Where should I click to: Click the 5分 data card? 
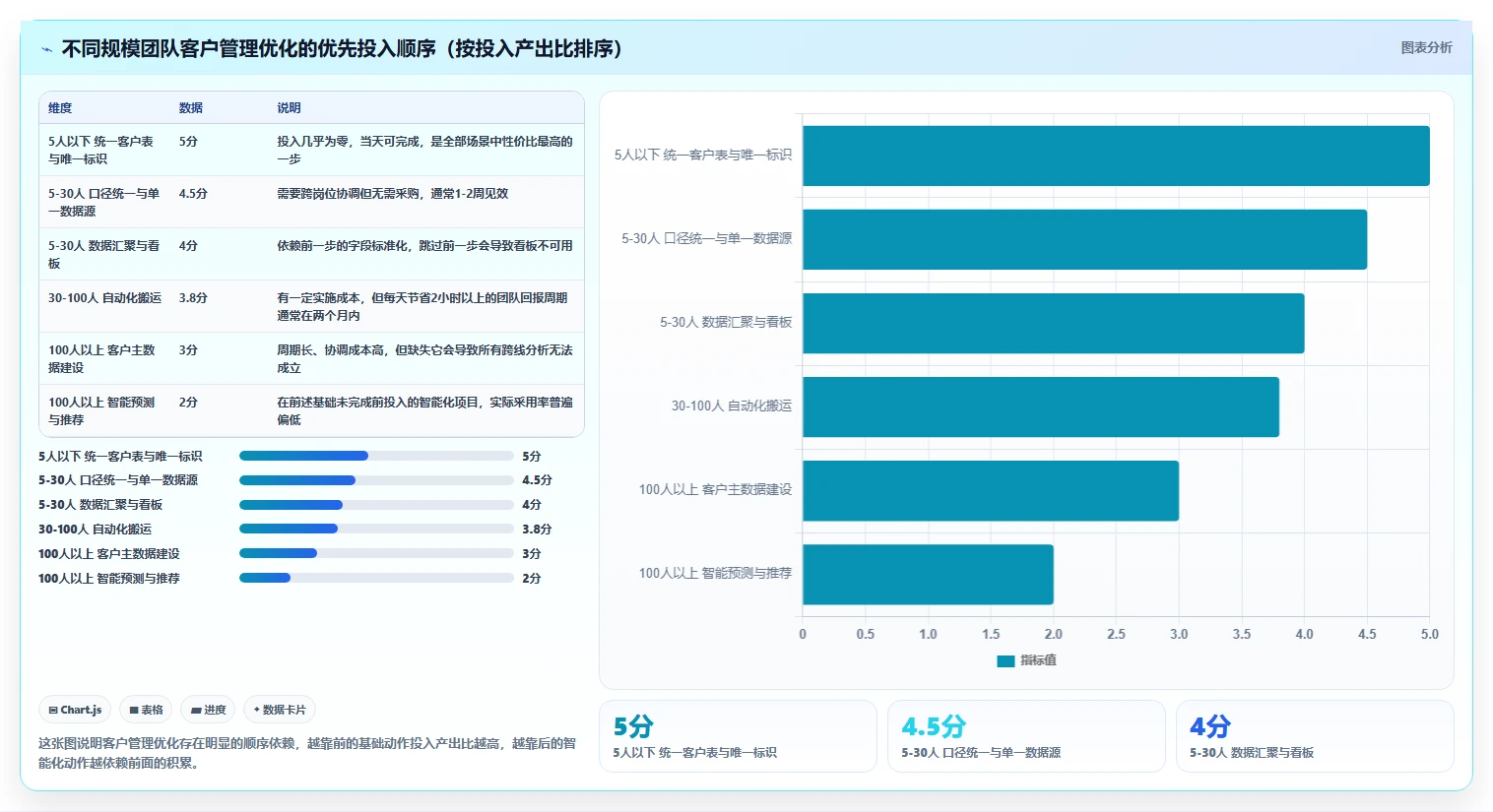(738, 736)
